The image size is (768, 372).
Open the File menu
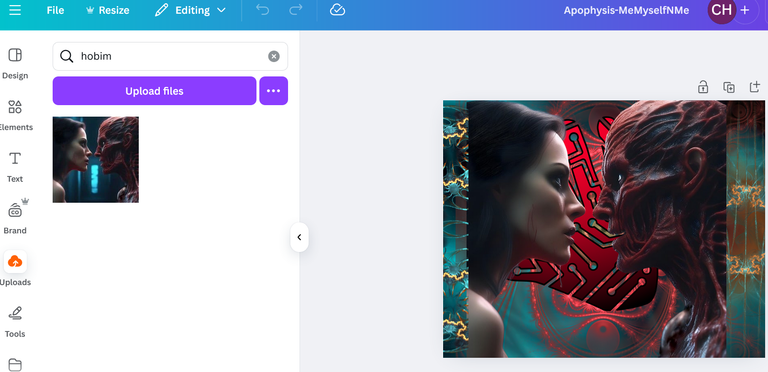pyautogui.click(x=55, y=10)
